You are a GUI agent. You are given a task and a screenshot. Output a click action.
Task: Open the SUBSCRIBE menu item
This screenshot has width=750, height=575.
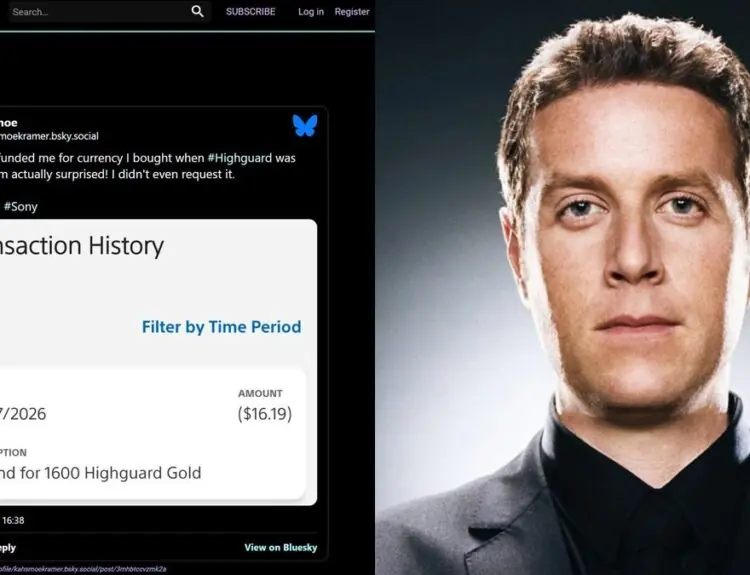point(251,11)
